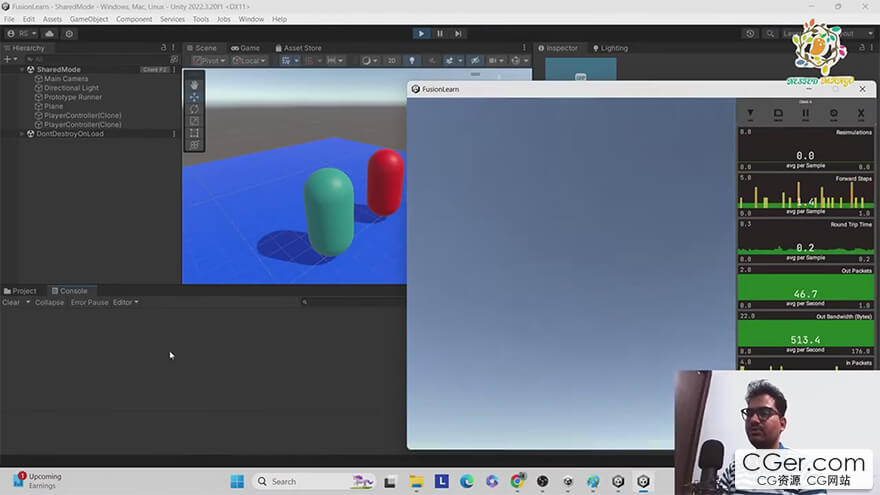880x495 pixels.
Task: Open the GameObject menu
Action: [89, 19]
